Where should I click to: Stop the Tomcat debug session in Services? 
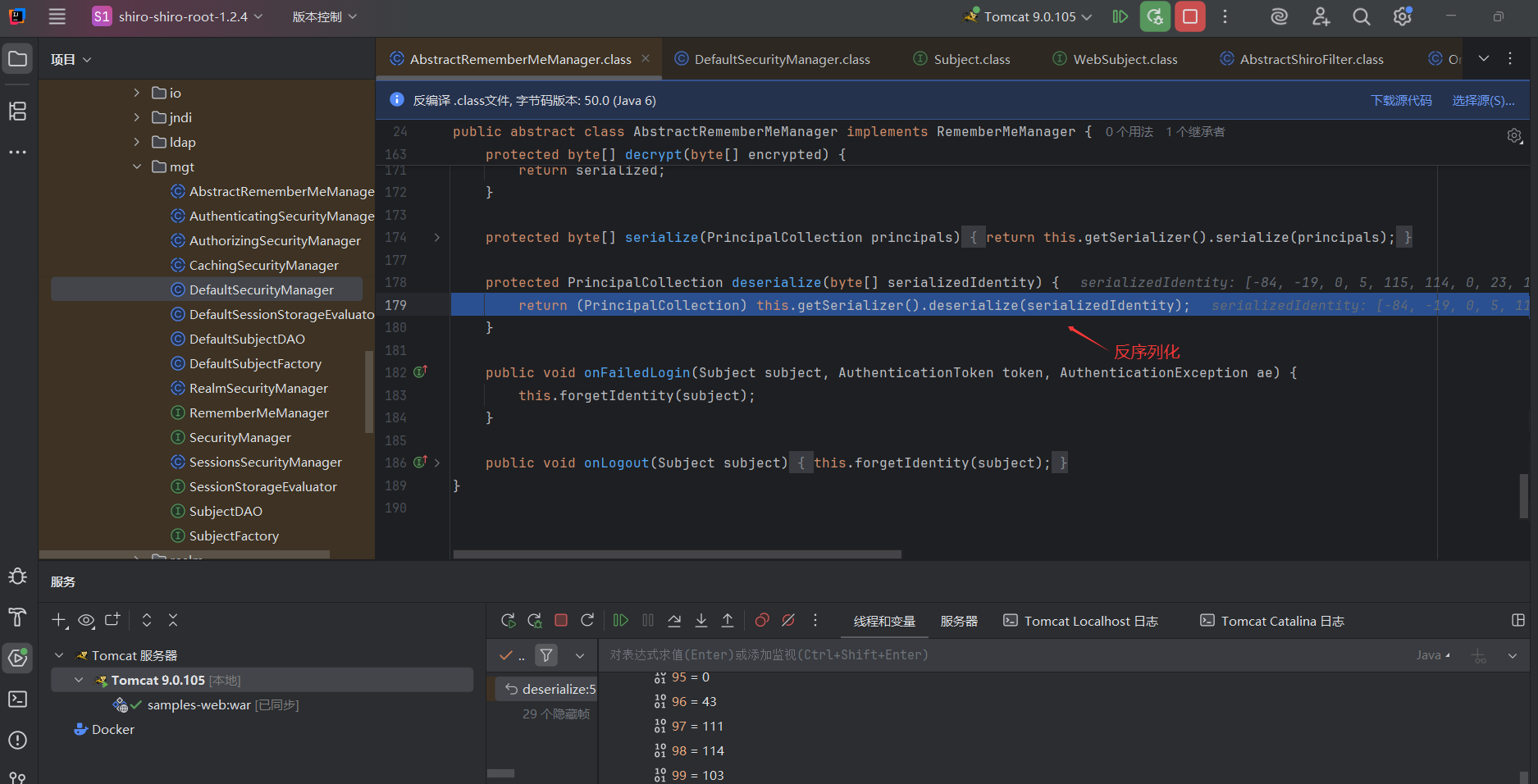coord(561,621)
